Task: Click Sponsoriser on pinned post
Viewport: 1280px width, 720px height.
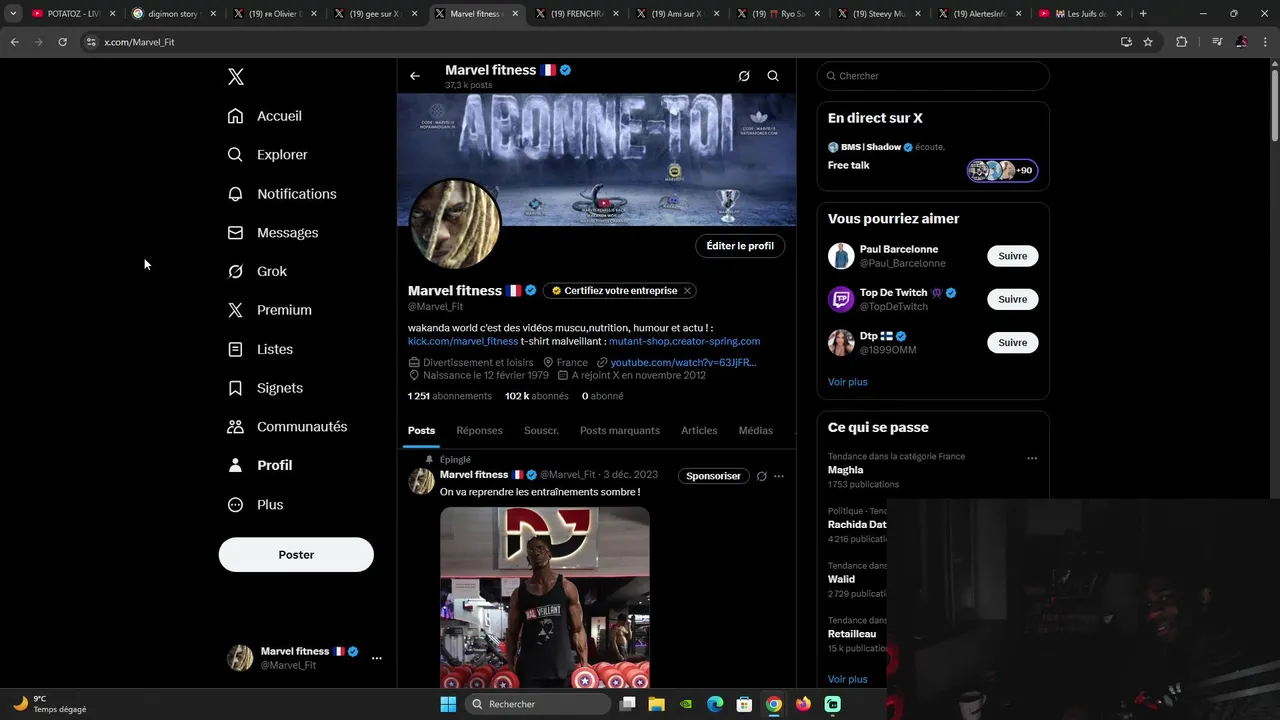Action: pyautogui.click(x=713, y=476)
